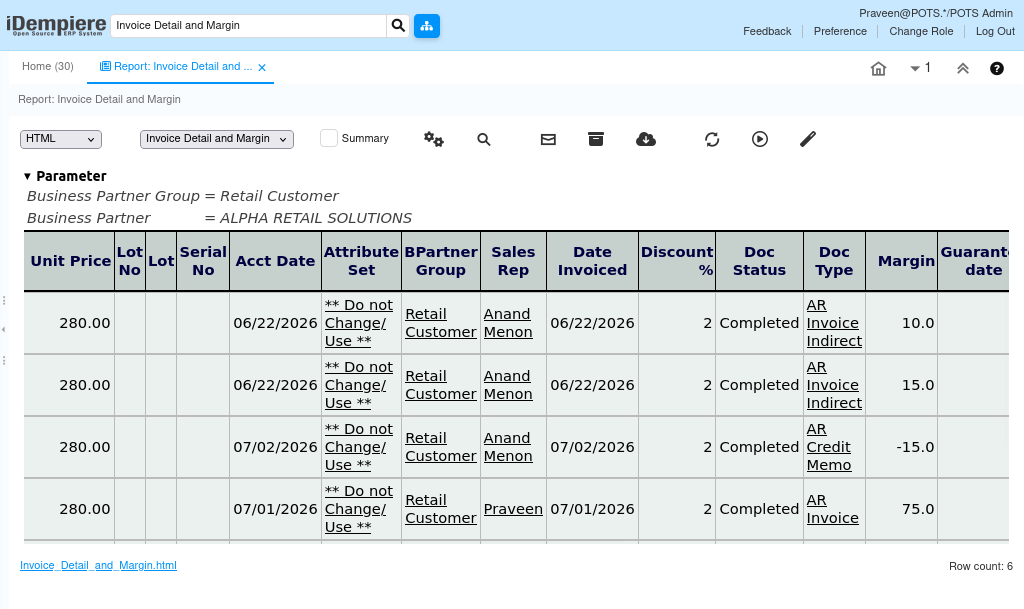Close the Invoice Detail report tab
Viewport: 1024px width, 609px height.
262,67
